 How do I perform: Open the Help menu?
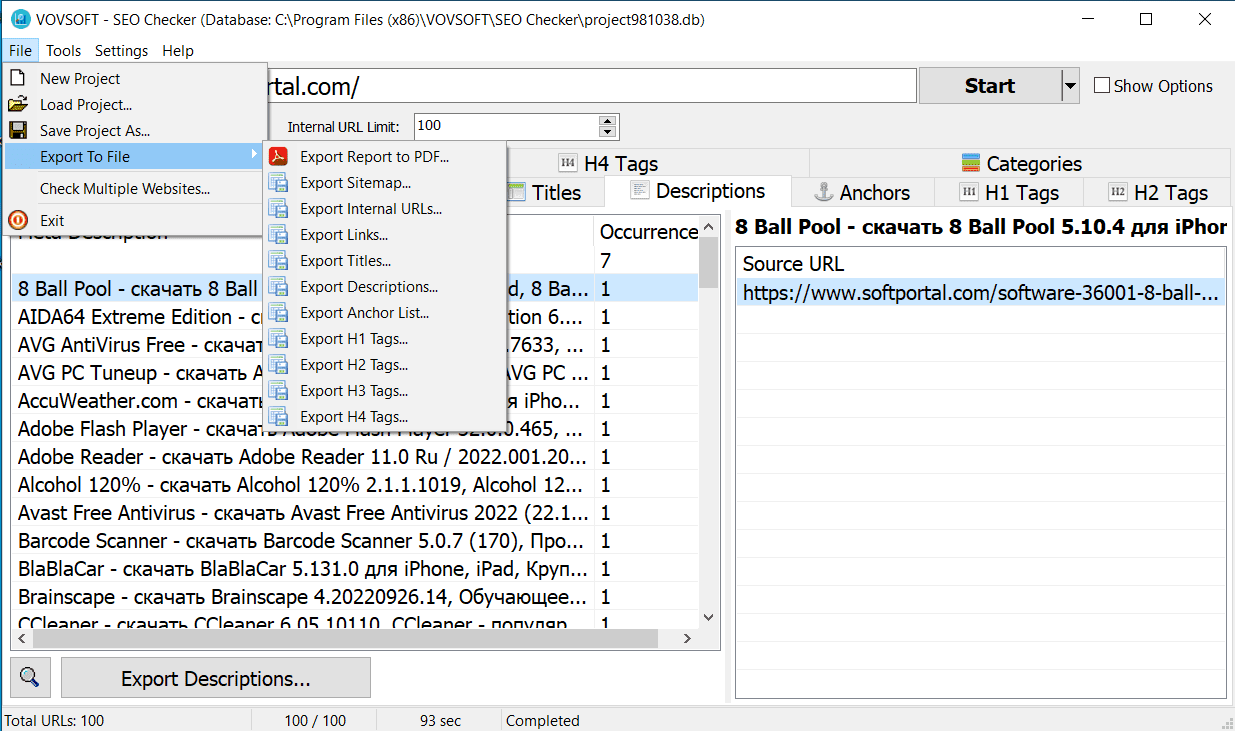[x=178, y=51]
